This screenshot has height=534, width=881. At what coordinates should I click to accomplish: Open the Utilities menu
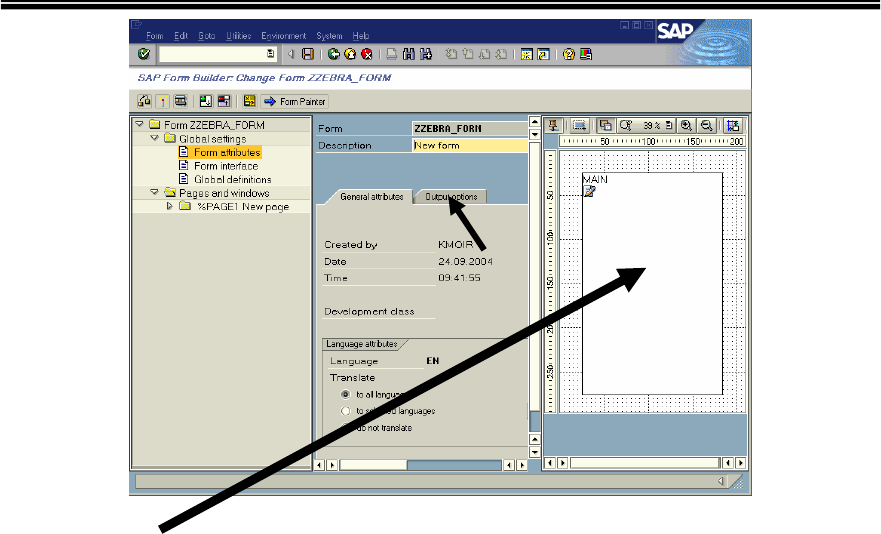(x=238, y=35)
